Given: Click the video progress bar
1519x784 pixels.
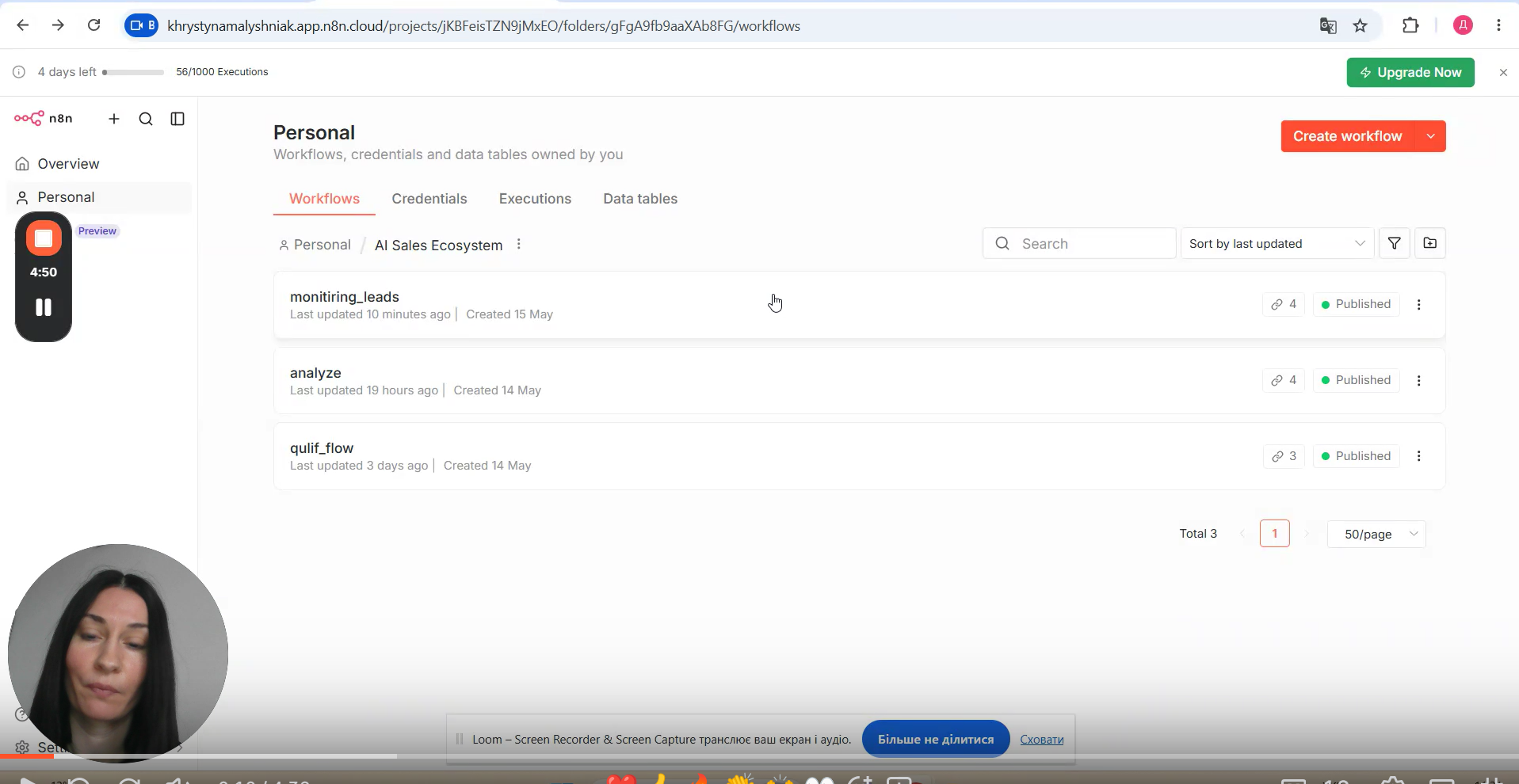Looking at the screenshot, I should 759,756.
